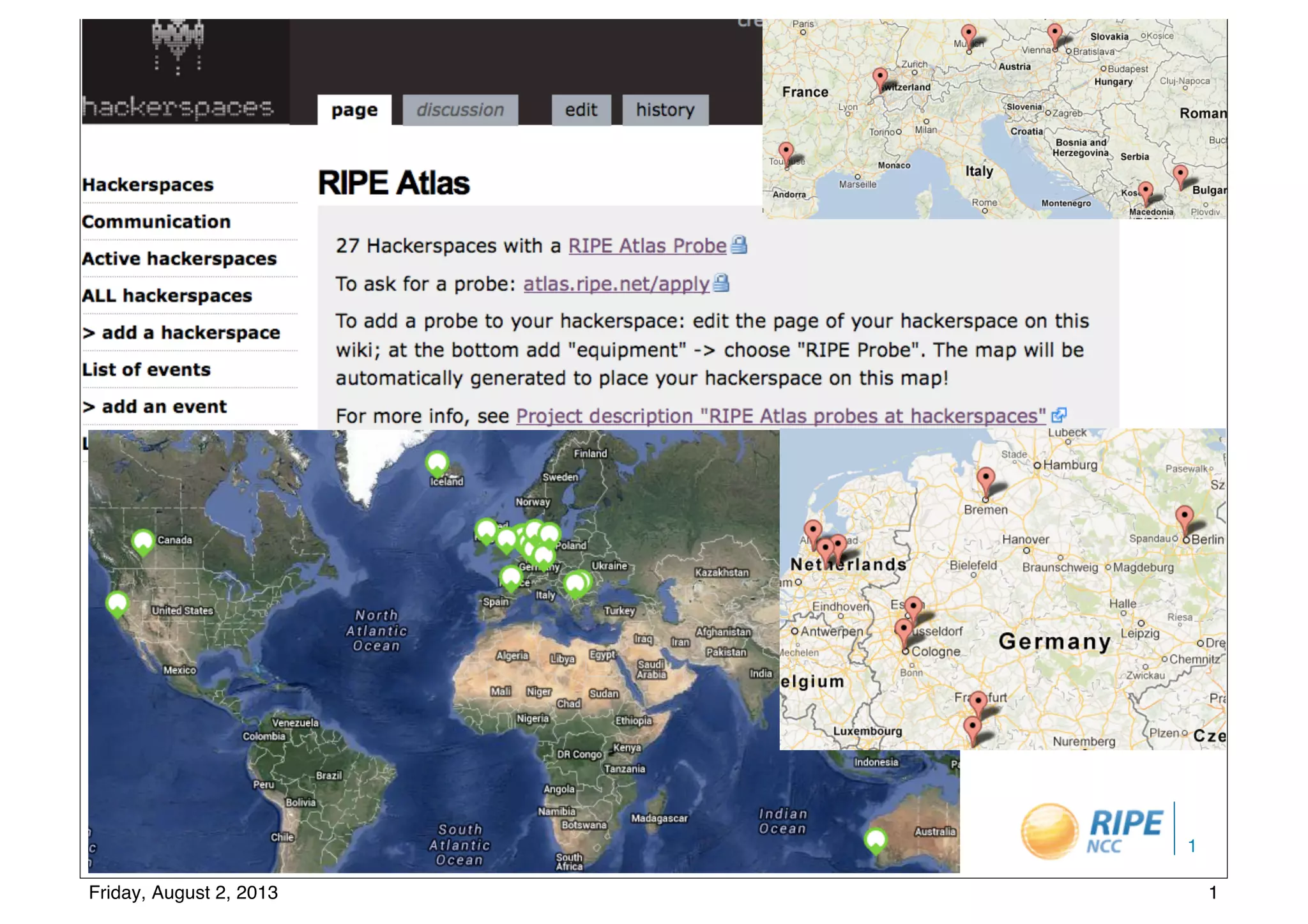The image size is (1308, 924).
Task: Open the Project description hackerspaces link
Action: click(780, 416)
